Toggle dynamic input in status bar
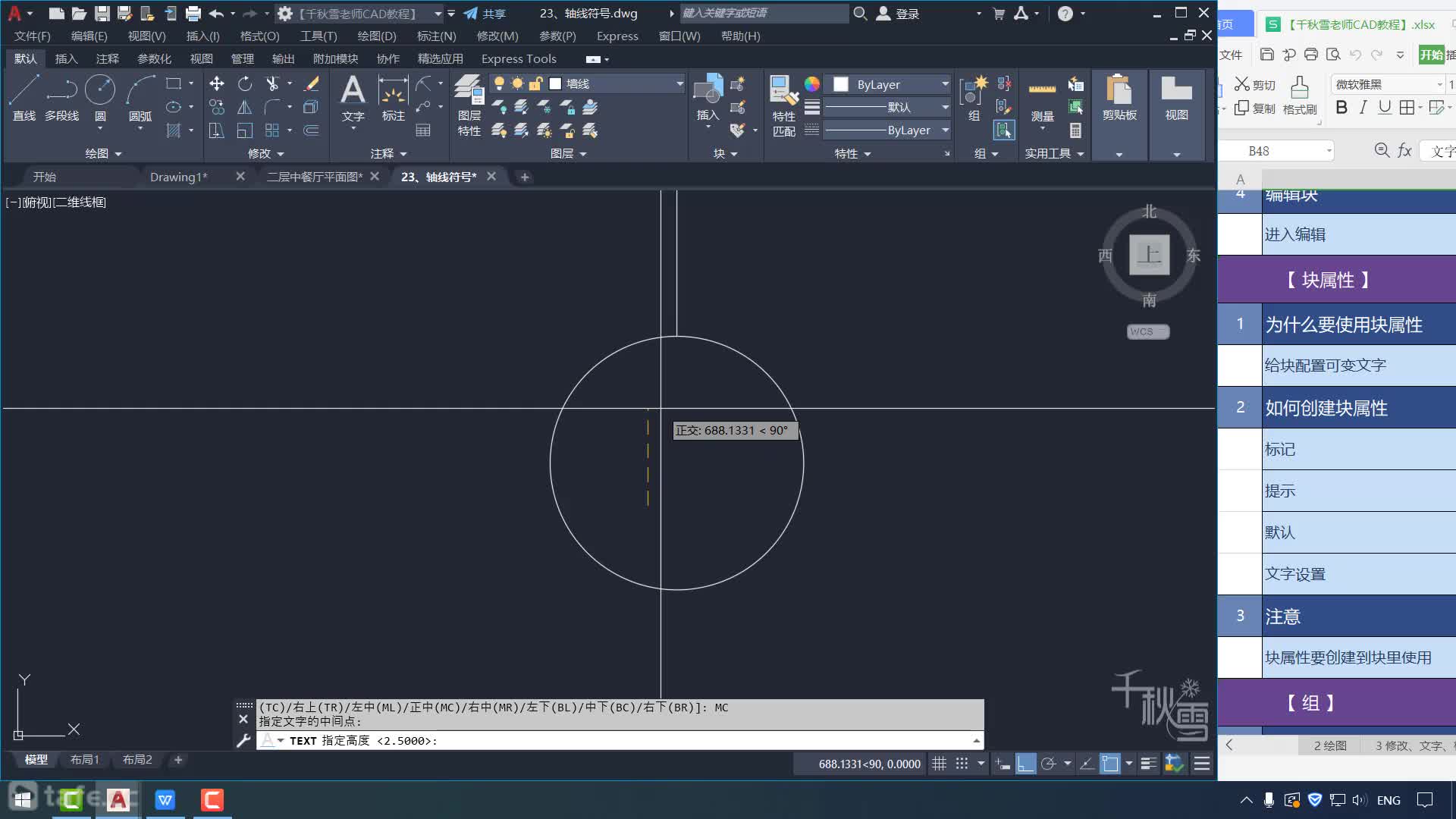 pos(1003,764)
